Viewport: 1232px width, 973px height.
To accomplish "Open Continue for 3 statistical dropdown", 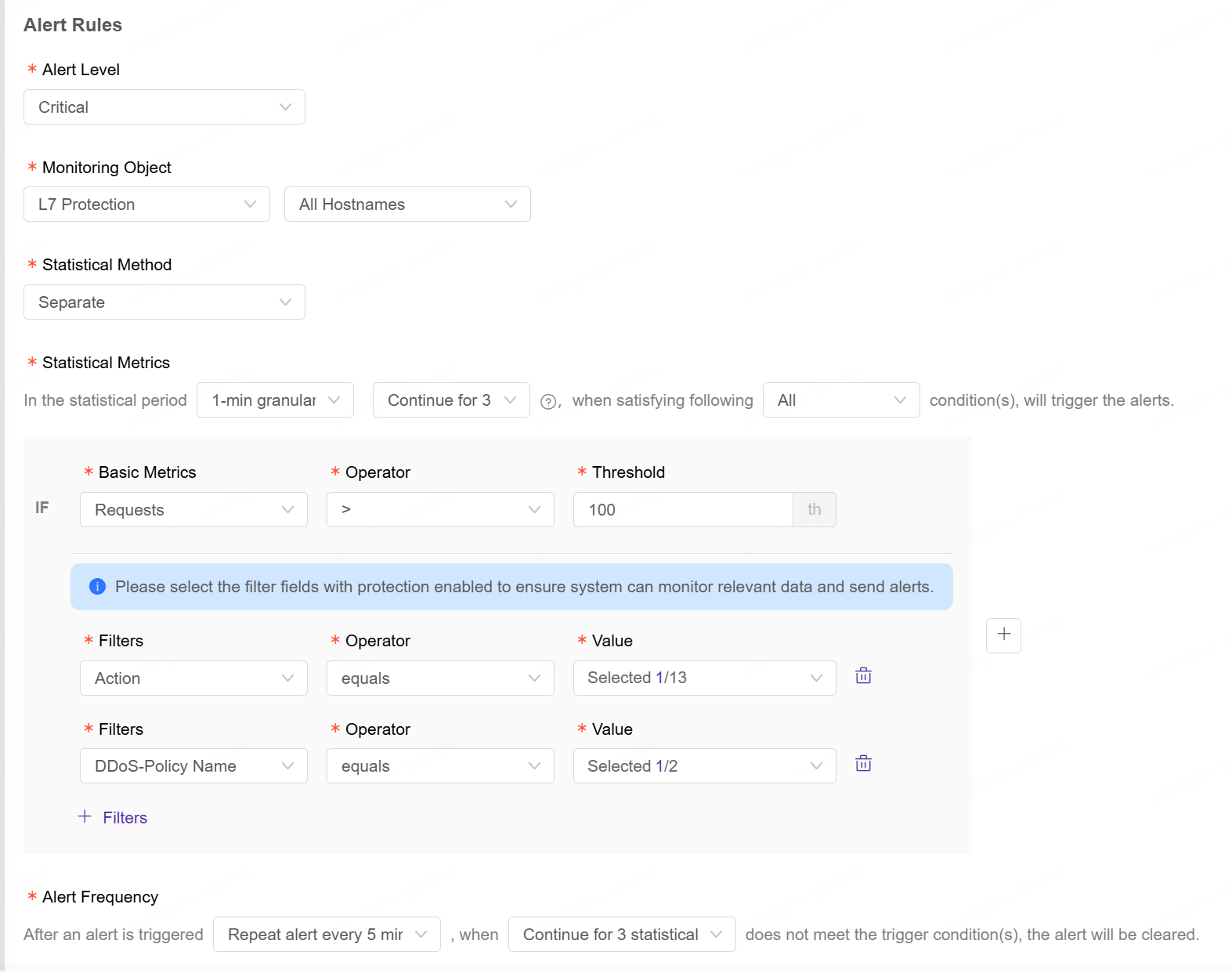I will (x=621, y=935).
